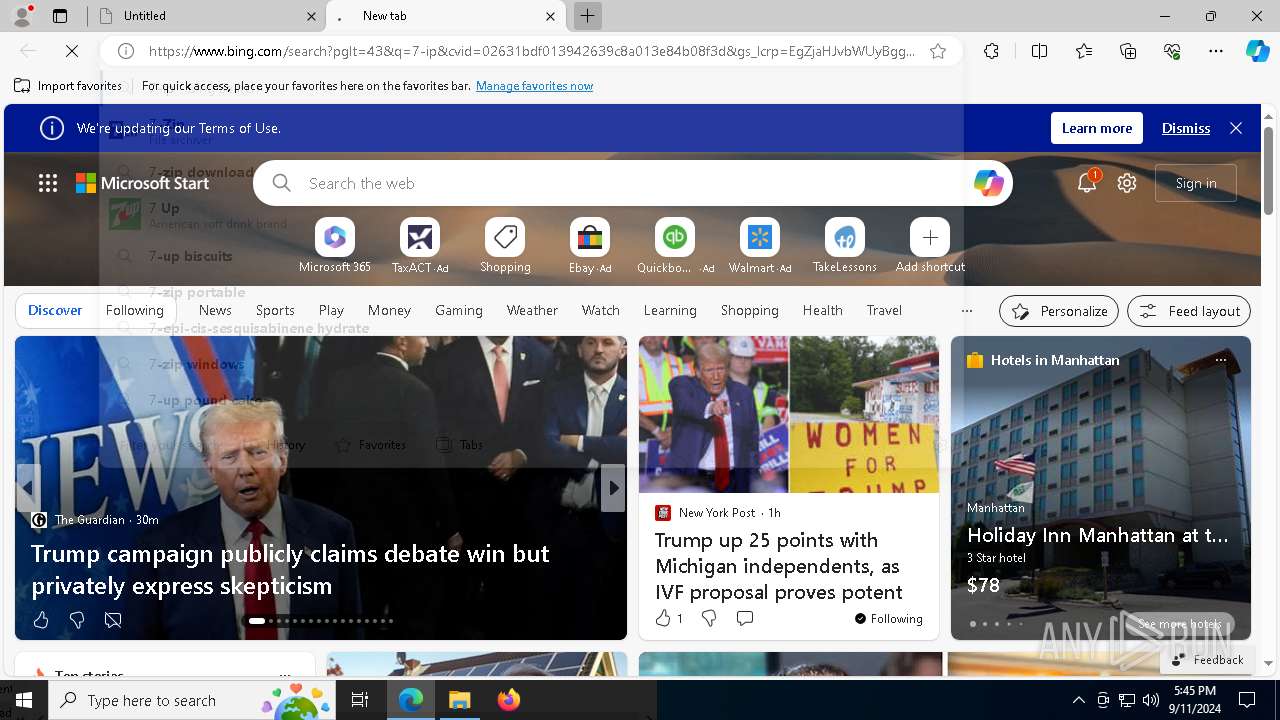Add this page to favorites star
Image resolution: width=1280 pixels, height=720 pixels.
click(x=938, y=51)
